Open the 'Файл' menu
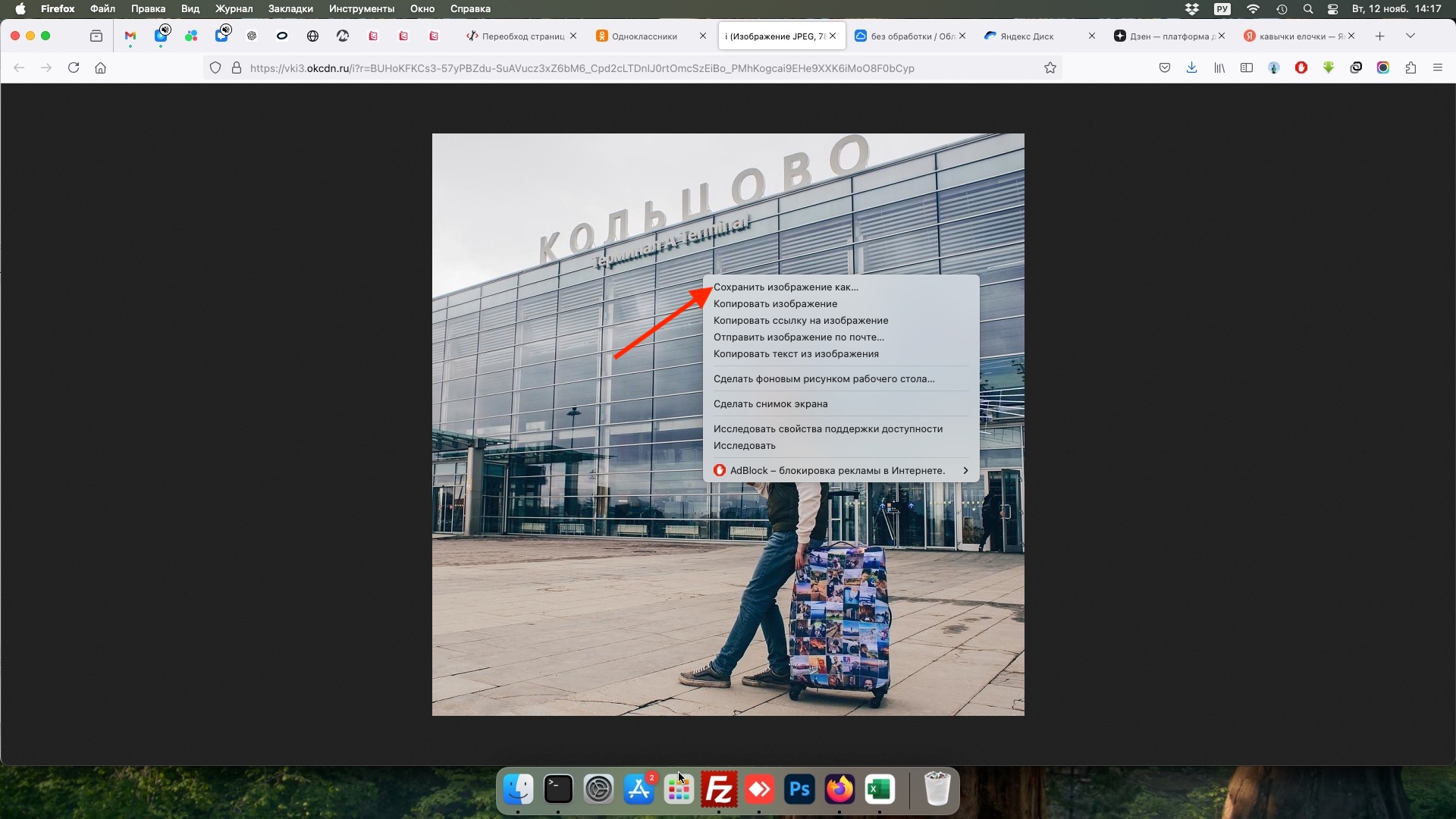This screenshot has height=819, width=1456. tap(102, 9)
